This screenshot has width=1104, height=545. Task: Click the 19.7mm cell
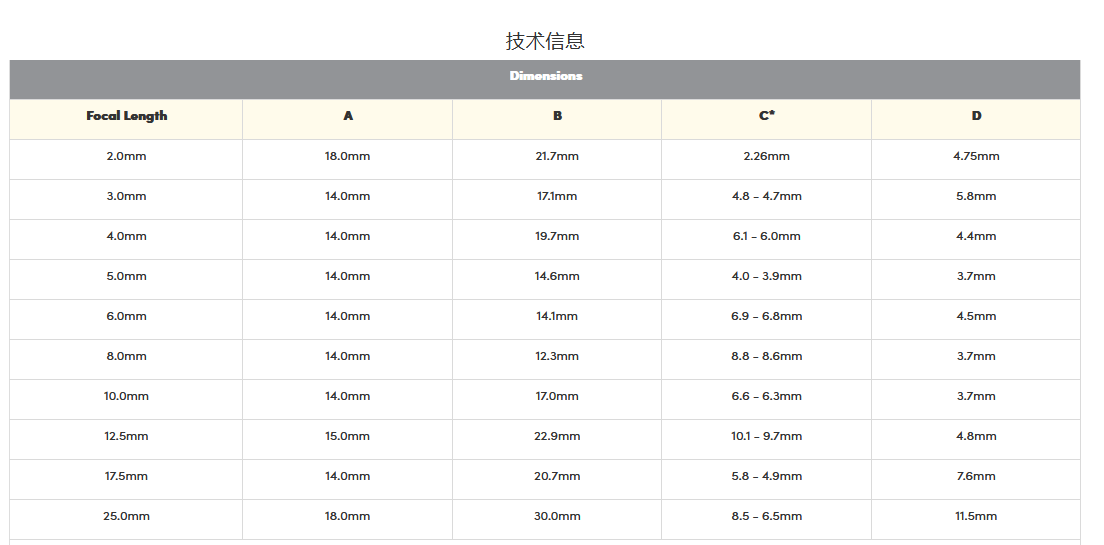point(557,236)
